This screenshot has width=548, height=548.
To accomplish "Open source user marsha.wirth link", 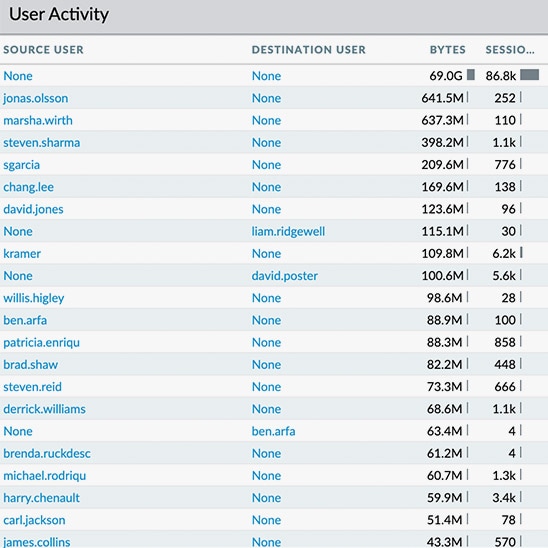I will (38, 120).
